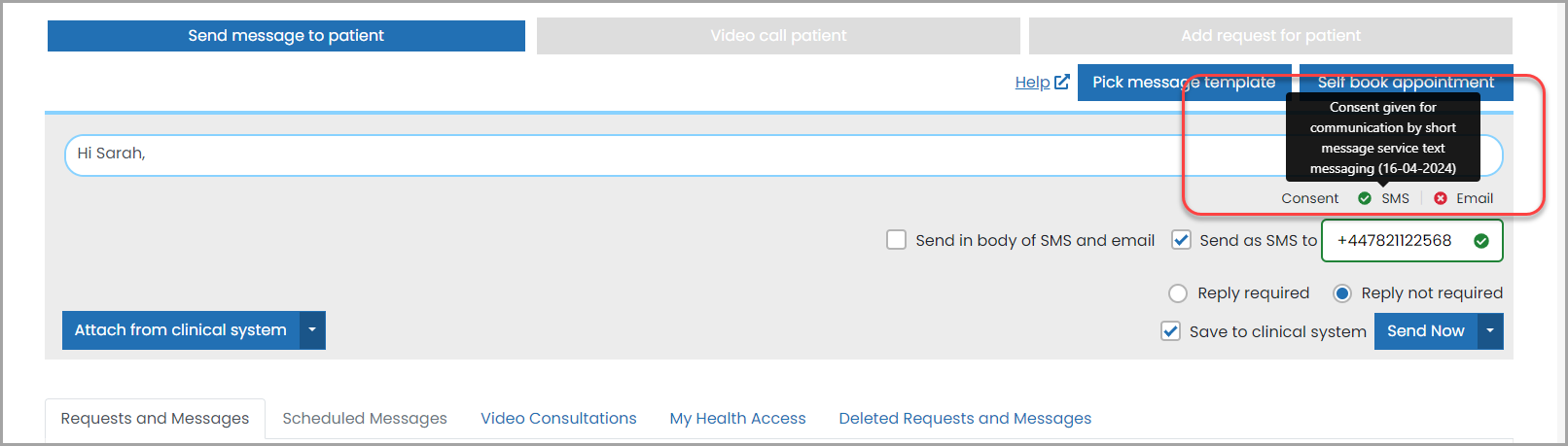
Task: View Deleted Requests and Messages tab
Action: (x=965, y=419)
